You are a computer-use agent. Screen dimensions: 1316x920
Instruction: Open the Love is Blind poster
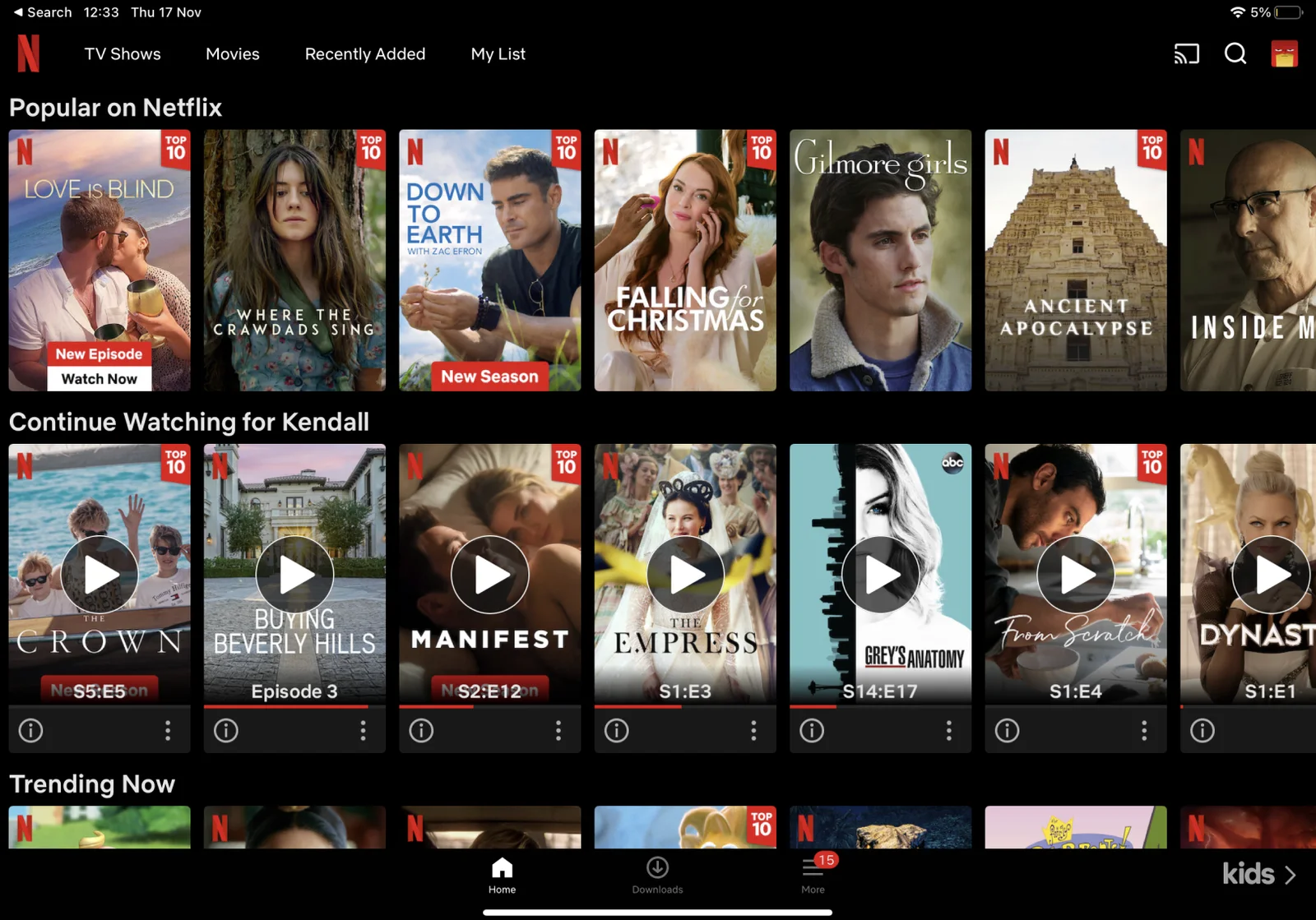tap(100, 260)
